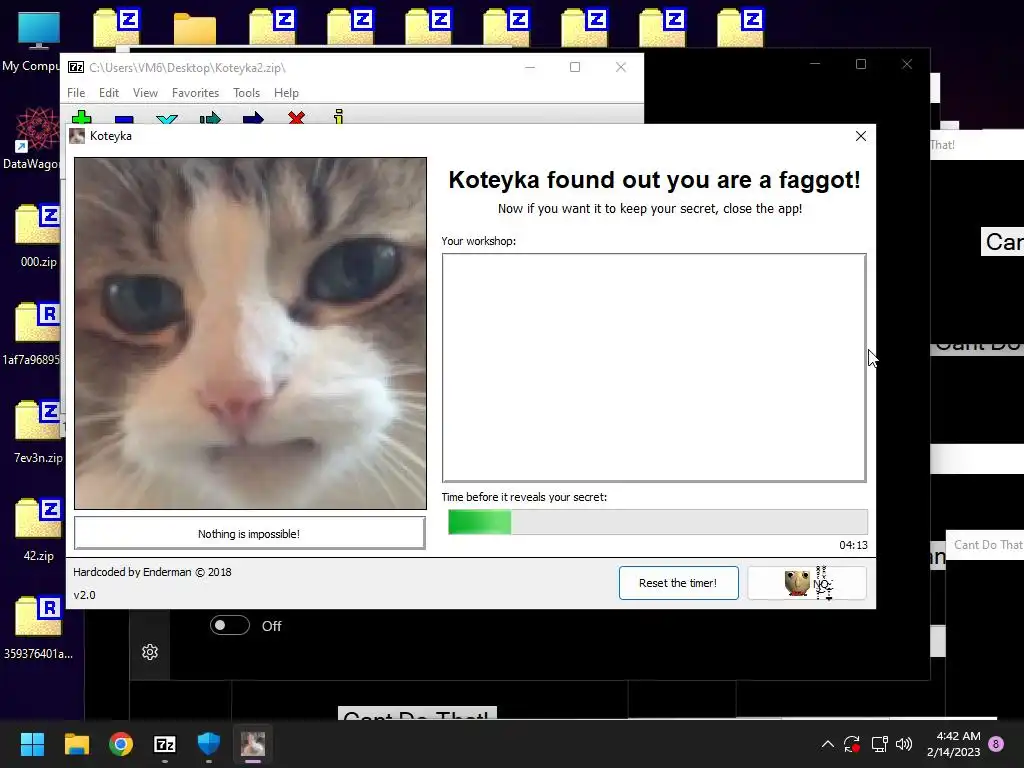
Task: Click the yellow Info icon in 7-Zip toolbar
Action: click(338, 116)
